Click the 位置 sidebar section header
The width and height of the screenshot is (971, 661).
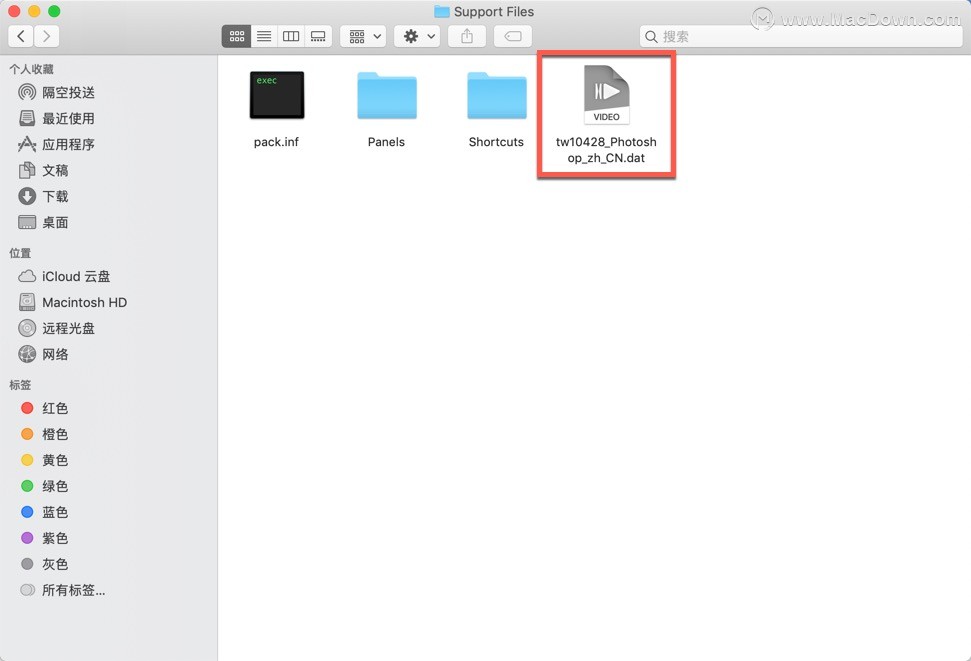pyautogui.click(x=20, y=253)
